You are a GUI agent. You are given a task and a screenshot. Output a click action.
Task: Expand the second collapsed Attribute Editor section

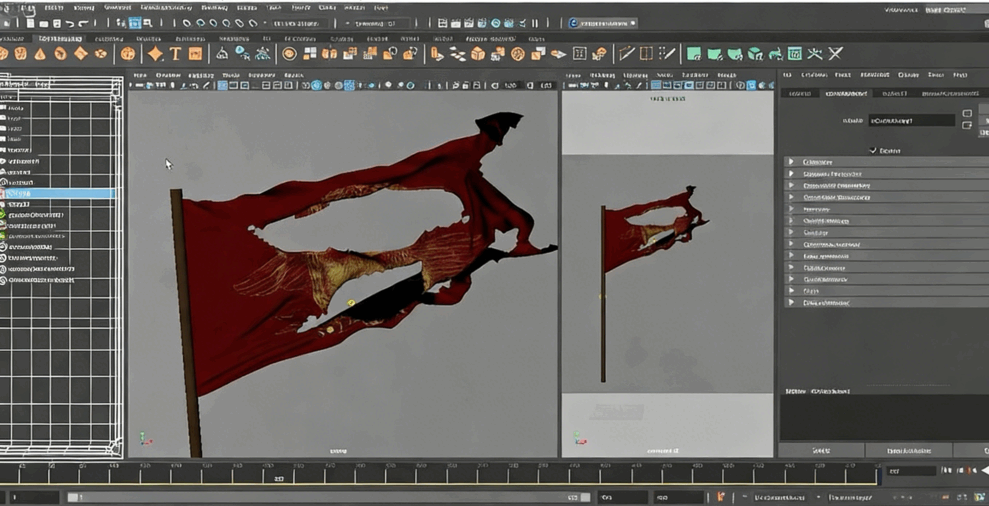point(791,174)
